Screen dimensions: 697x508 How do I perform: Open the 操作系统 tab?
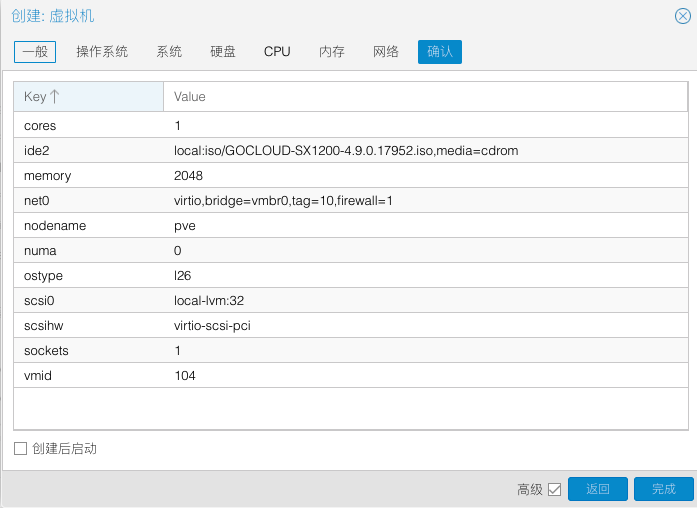(x=102, y=52)
